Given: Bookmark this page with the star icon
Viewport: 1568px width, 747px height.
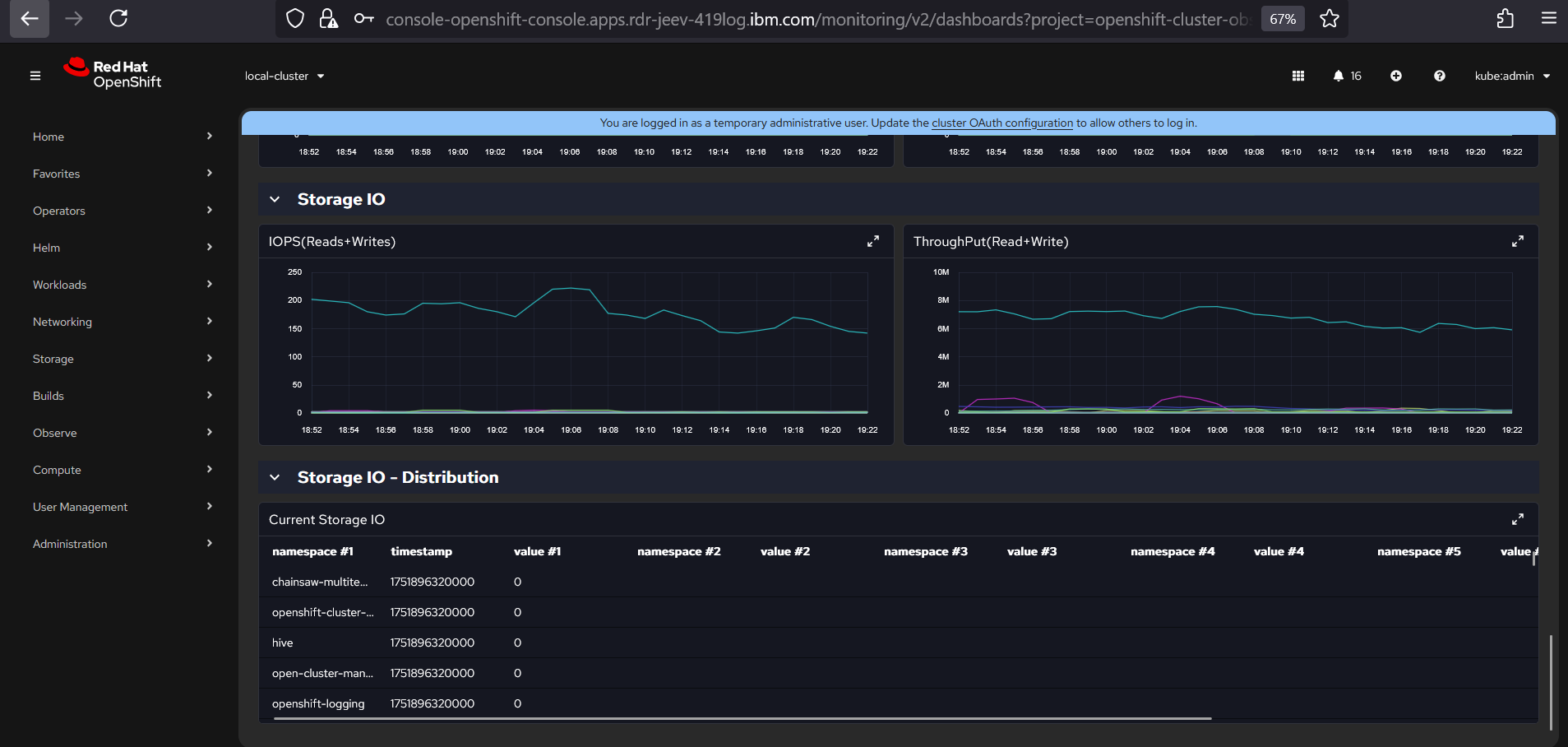Looking at the screenshot, I should coord(1330,19).
